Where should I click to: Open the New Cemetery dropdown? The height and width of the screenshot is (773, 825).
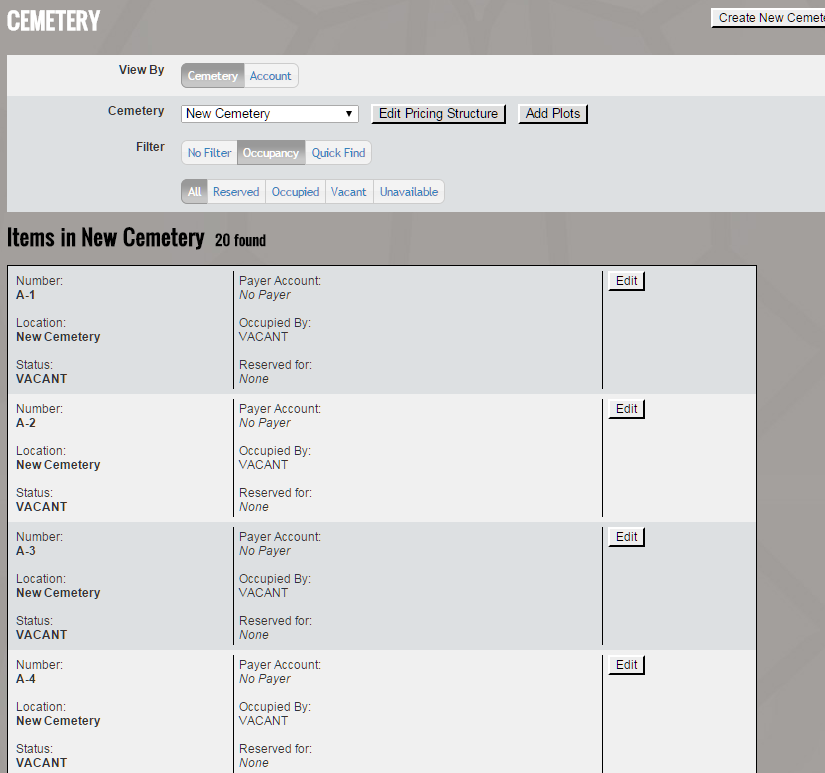tap(270, 114)
